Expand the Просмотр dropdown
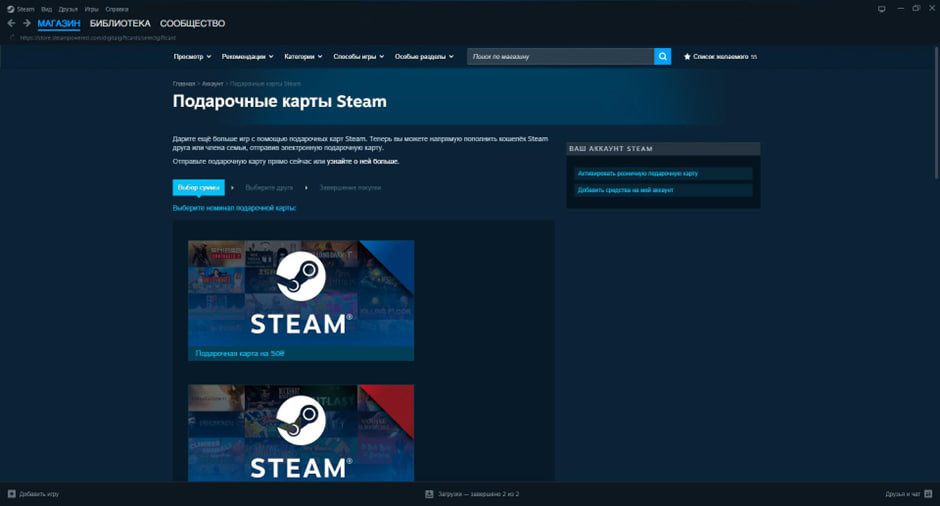Screen dimensions: 940x506 coord(192,56)
